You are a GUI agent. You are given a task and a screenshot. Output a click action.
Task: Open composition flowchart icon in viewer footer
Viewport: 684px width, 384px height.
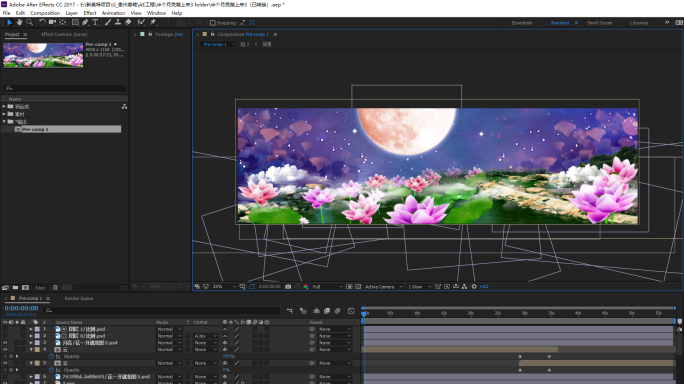(x=465, y=287)
